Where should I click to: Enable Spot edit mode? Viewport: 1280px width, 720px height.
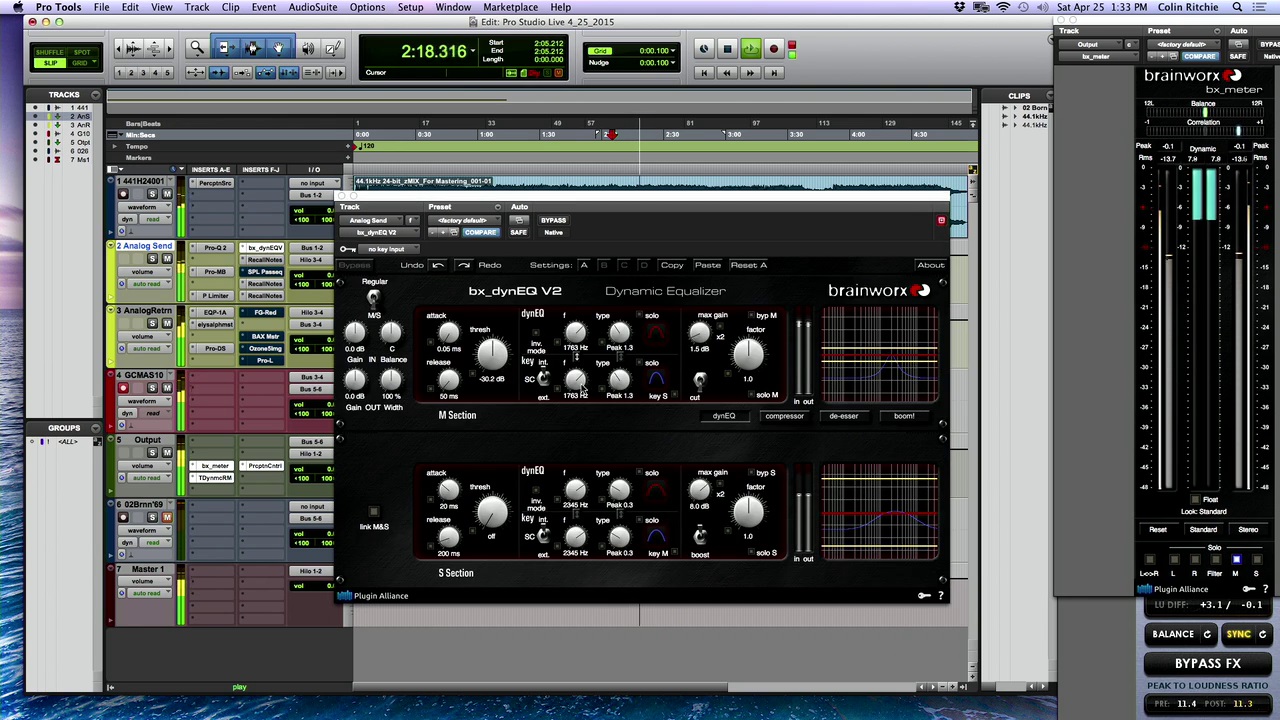click(x=82, y=52)
